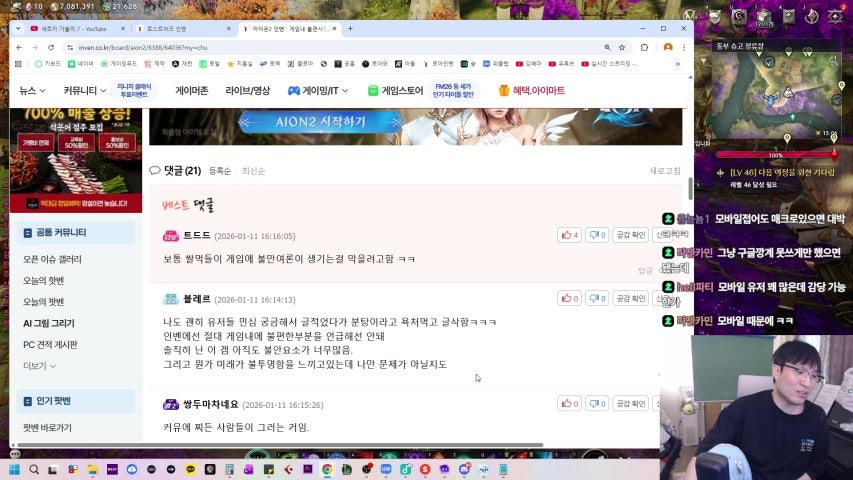Open the Chrome extensions puzzle icon
This screenshot has width=853, height=480.
[645, 48]
